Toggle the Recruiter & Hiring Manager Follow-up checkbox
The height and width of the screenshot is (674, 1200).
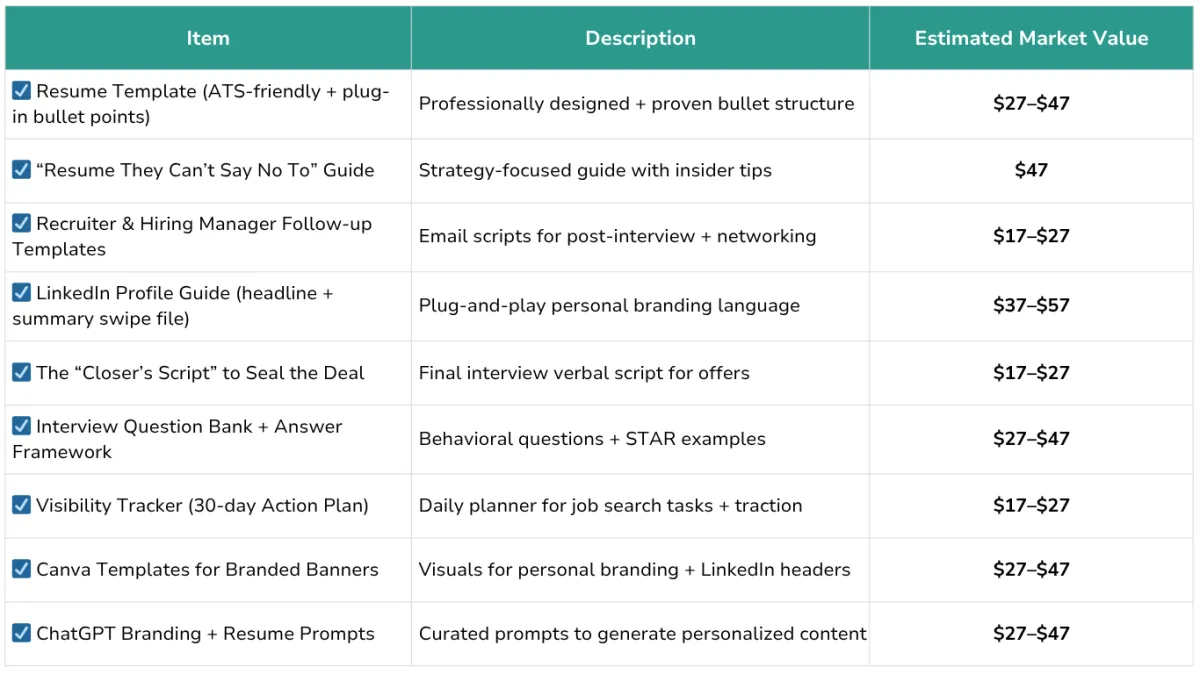pos(21,223)
